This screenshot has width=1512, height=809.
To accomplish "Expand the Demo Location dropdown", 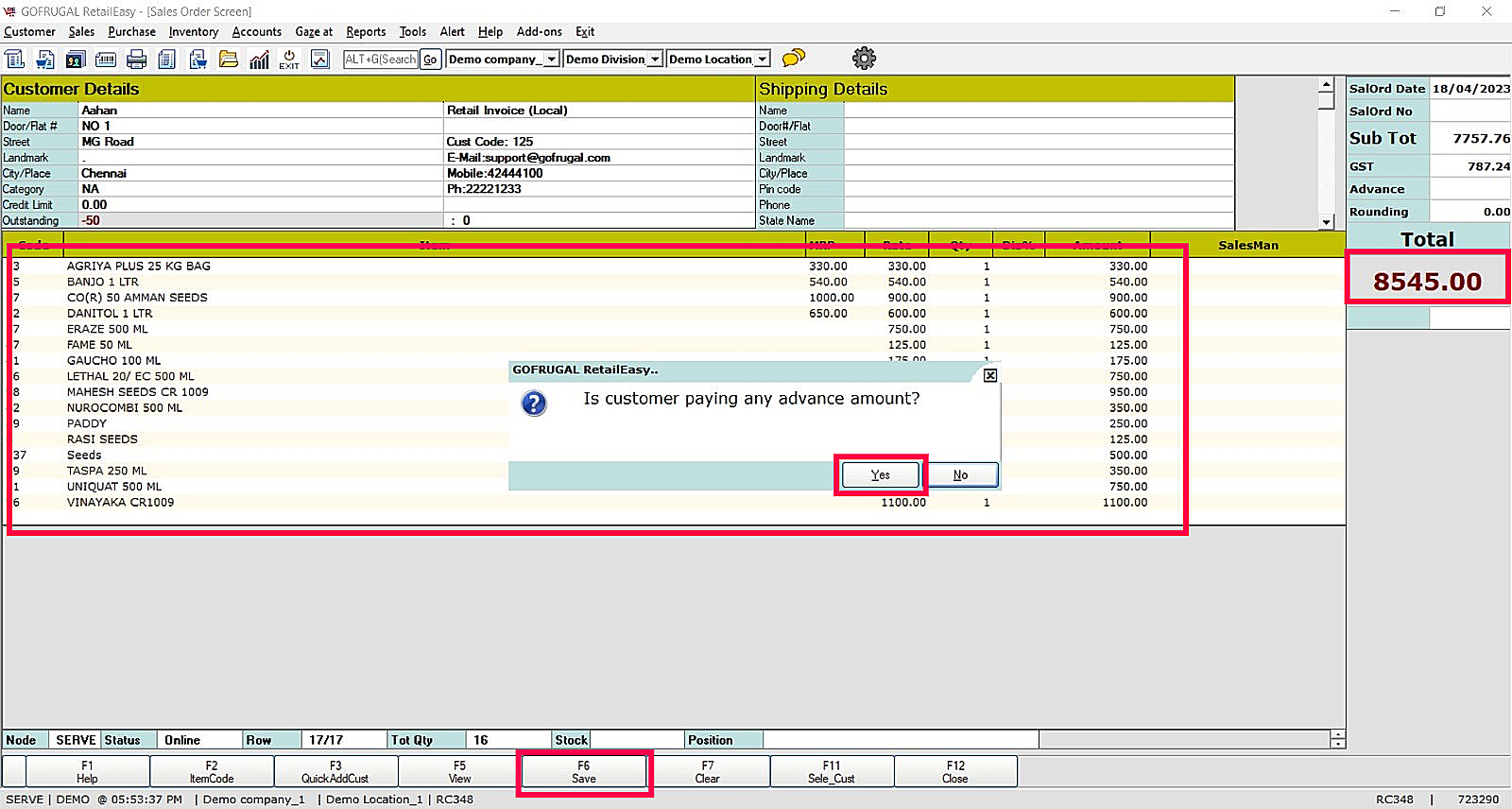I will click(762, 60).
